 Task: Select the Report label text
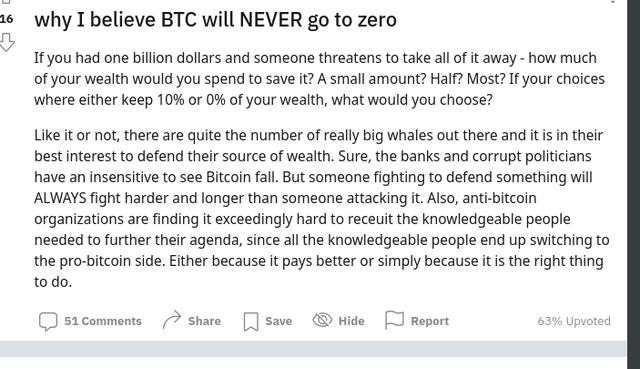coord(430,321)
